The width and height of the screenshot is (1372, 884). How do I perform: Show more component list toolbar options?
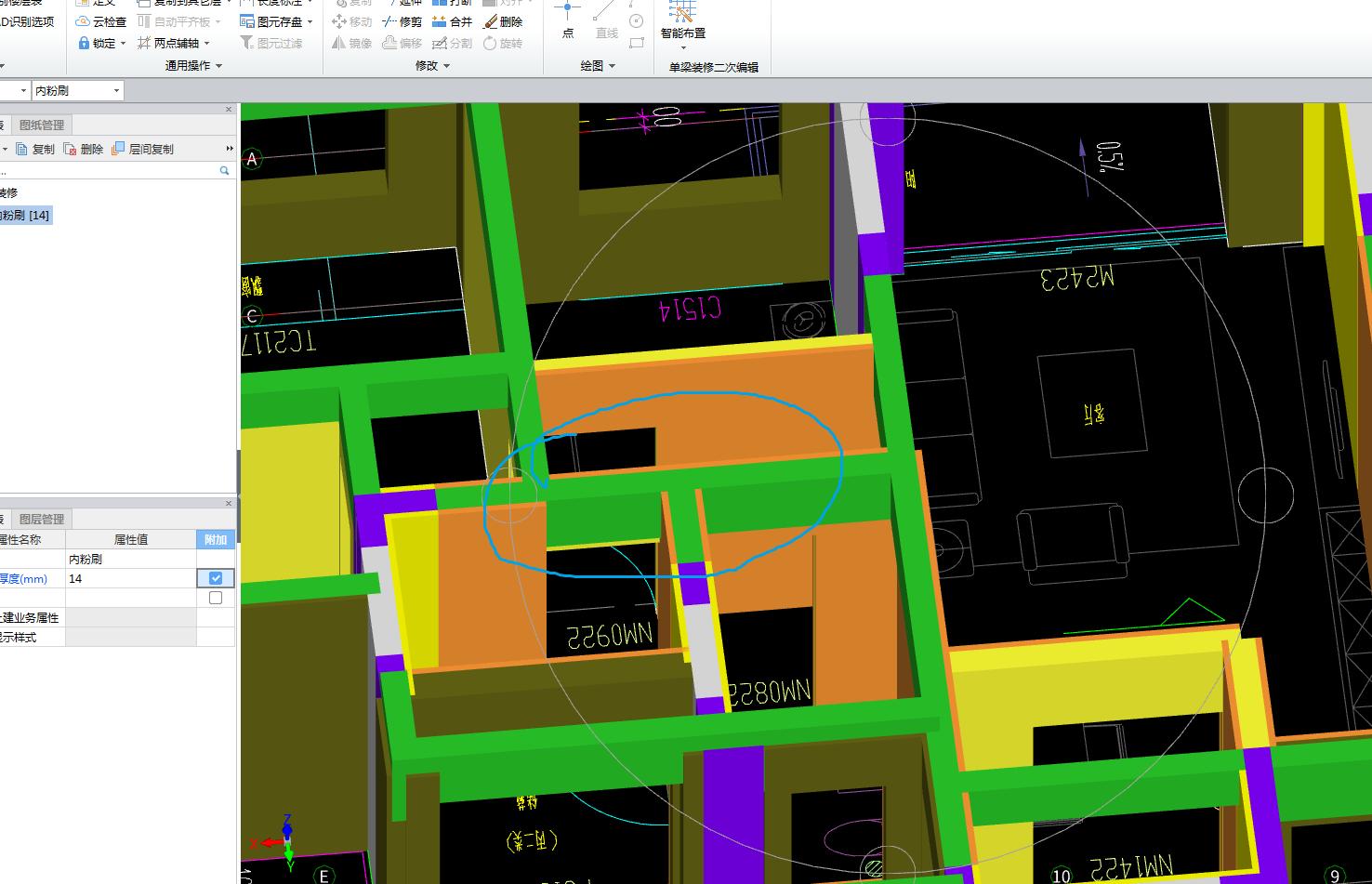230,149
